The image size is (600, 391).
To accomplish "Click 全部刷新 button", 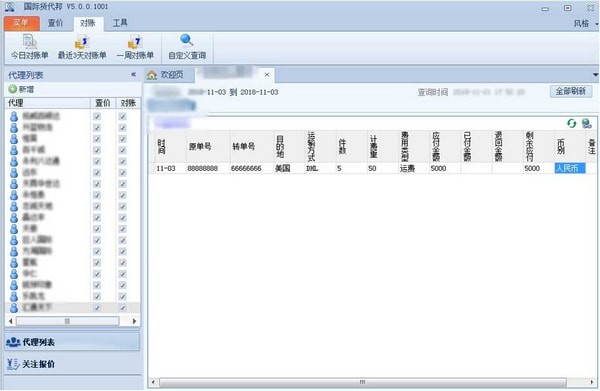I will [x=571, y=91].
